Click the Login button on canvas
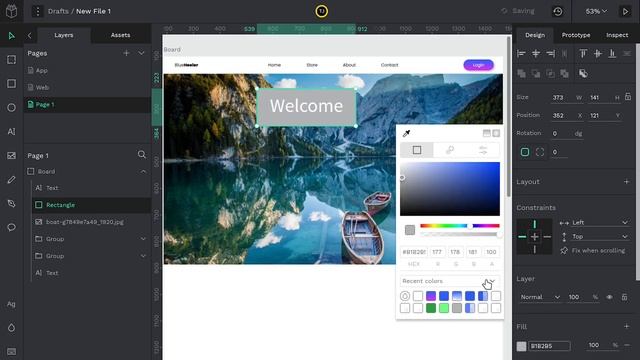The height and width of the screenshot is (360, 640). (478, 65)
